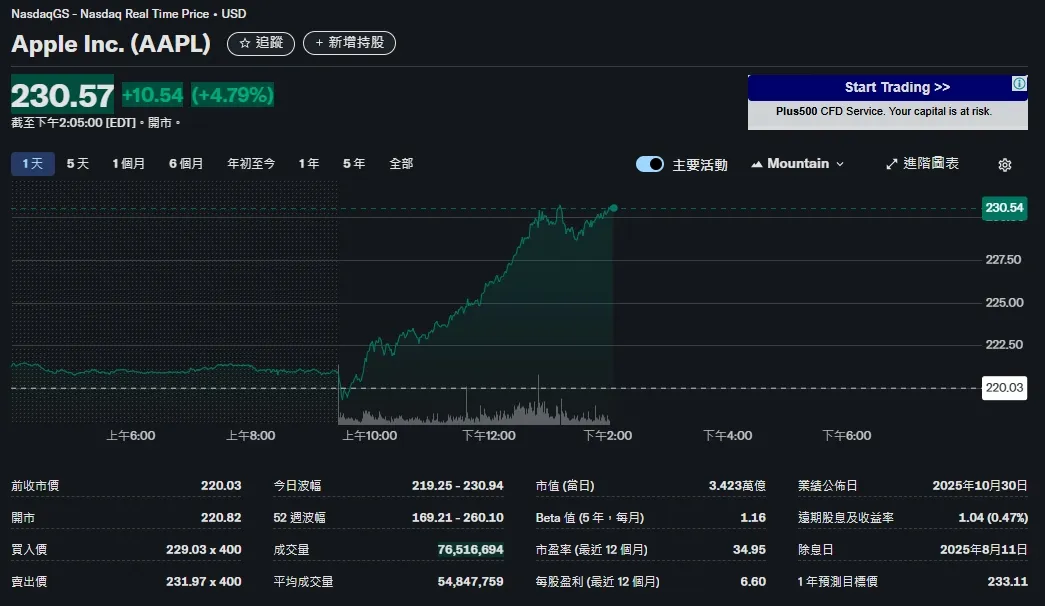Click the 233.11 one-year target value
The width and height of the screenshot is (1045, 606).
pos(1008,582)
